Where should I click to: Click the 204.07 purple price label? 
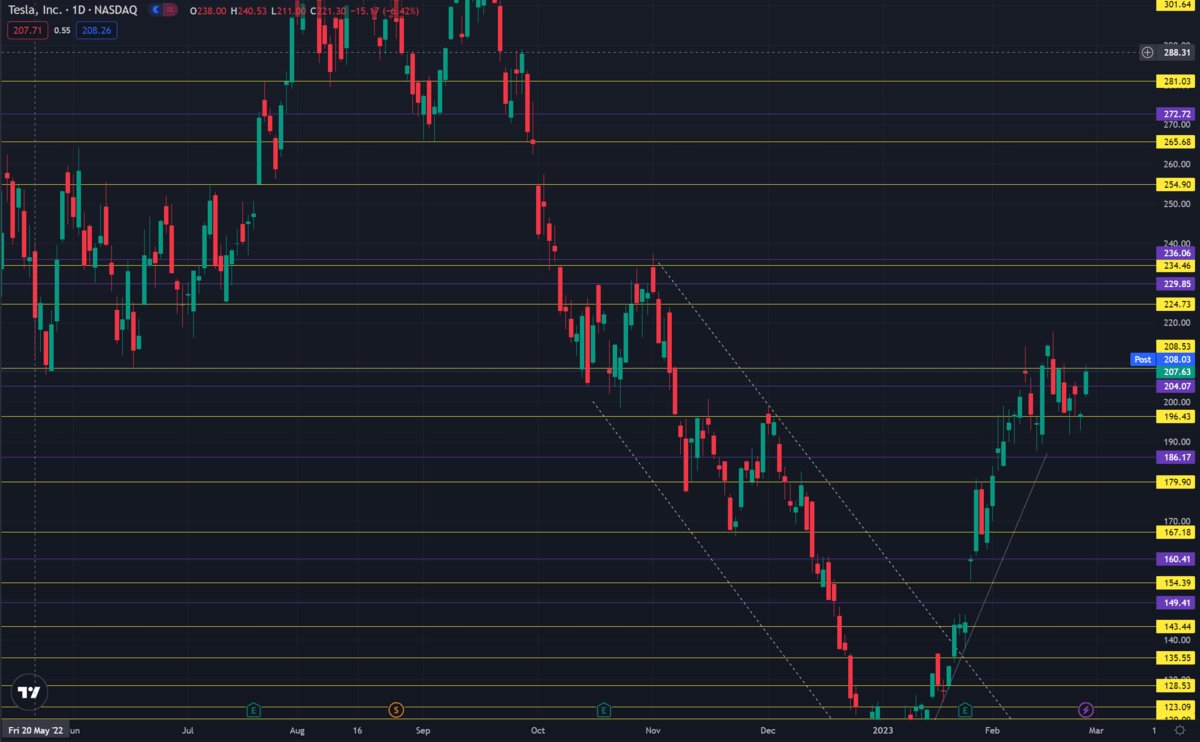(1176, 386)
